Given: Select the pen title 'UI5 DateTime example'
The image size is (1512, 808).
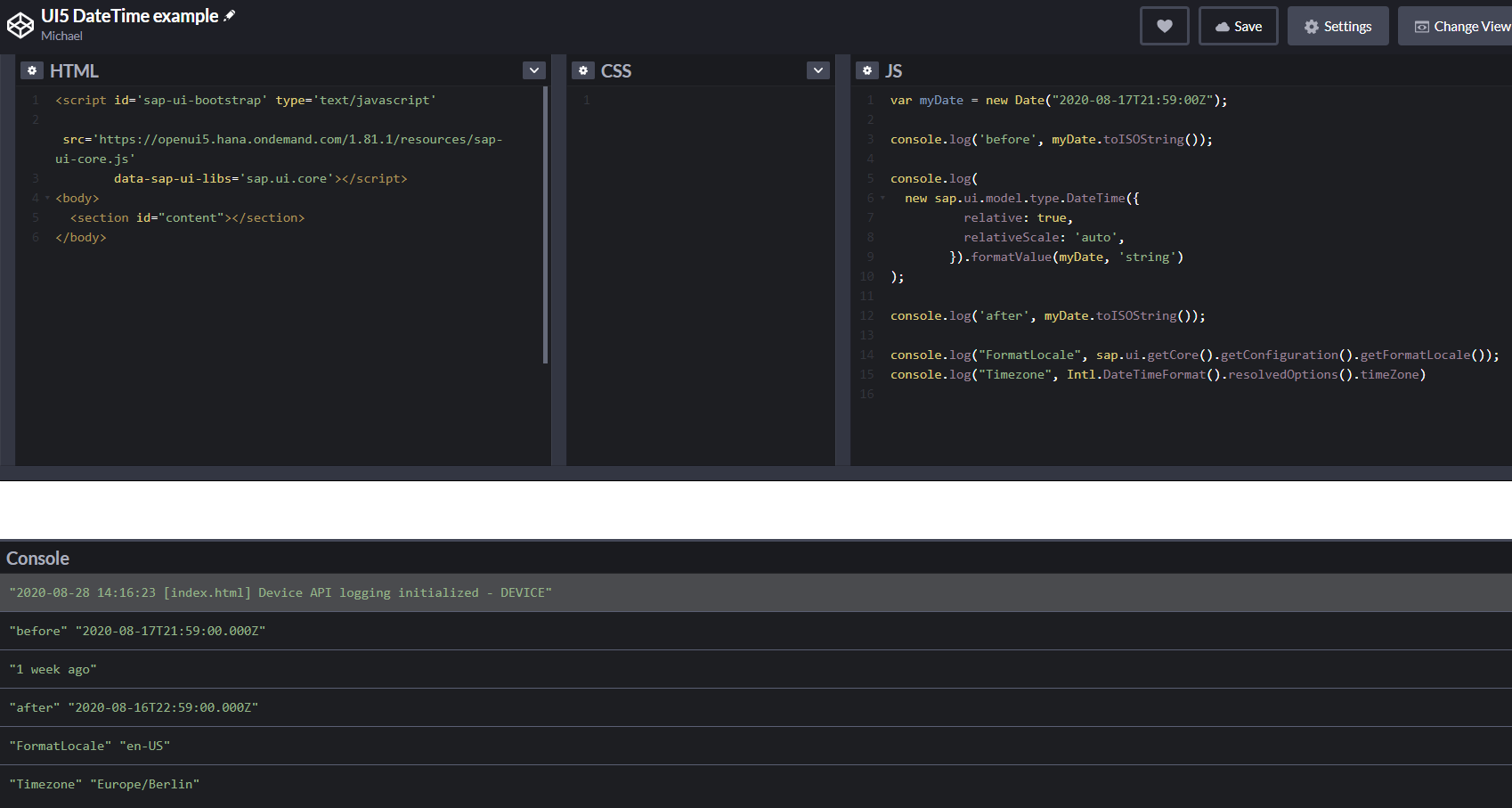Looking at the screenshot, I should 130,16.
